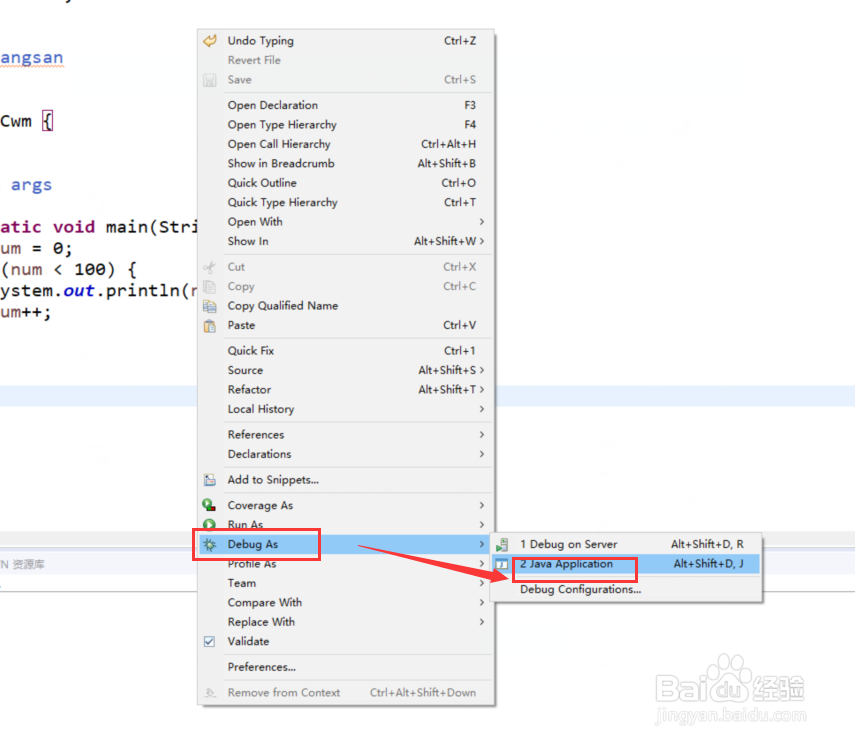Click the Add to Snippets icon
Screen dimensions: 855x745
tap(209, 480)
